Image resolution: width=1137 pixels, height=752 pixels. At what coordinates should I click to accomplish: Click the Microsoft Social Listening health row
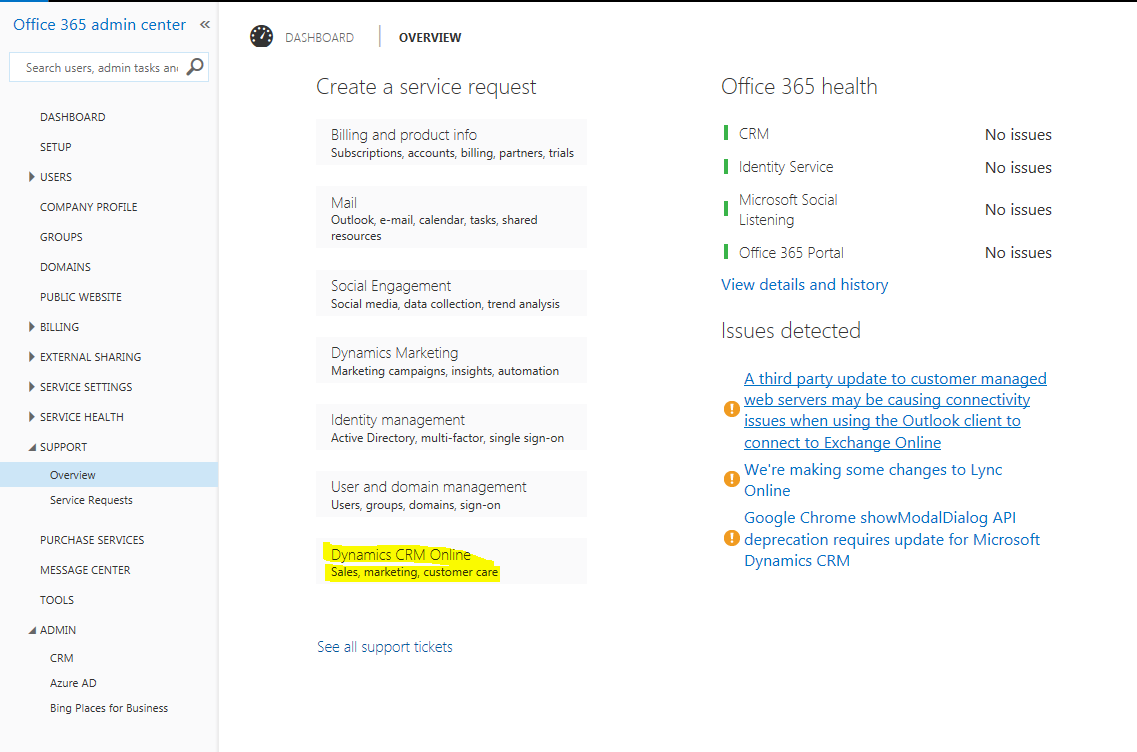[888, 210]
